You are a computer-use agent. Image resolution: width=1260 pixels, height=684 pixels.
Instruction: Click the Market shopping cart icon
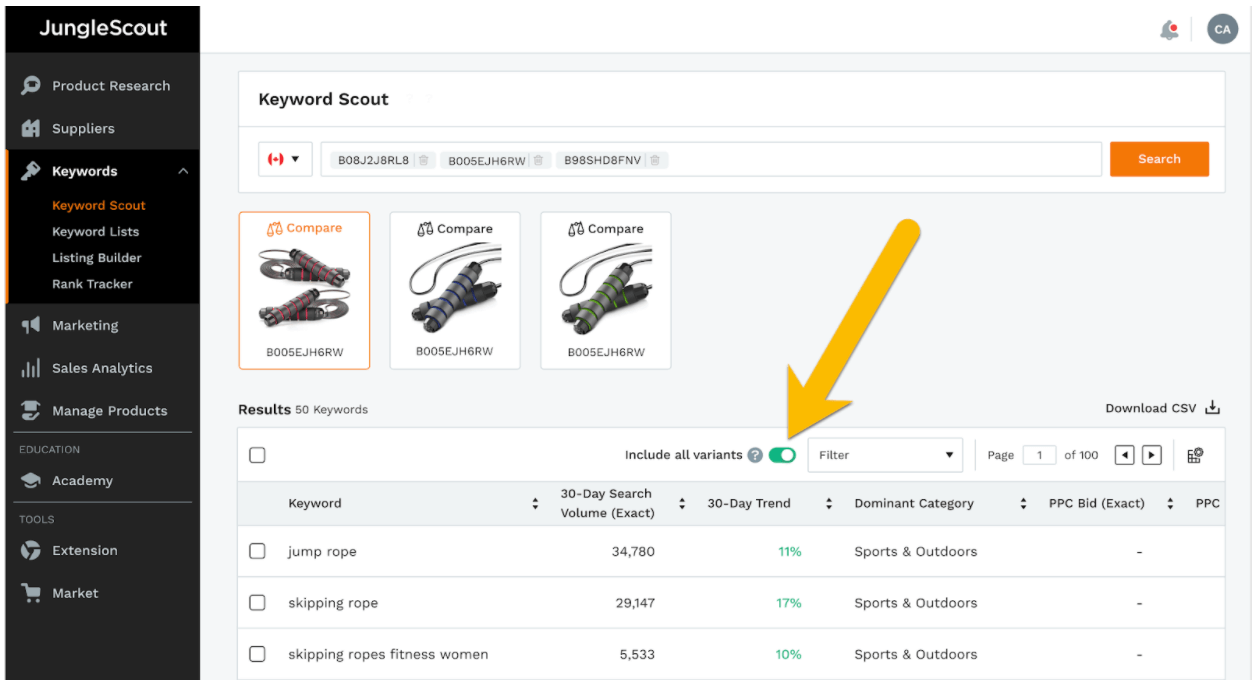click(x=30, y=593)
